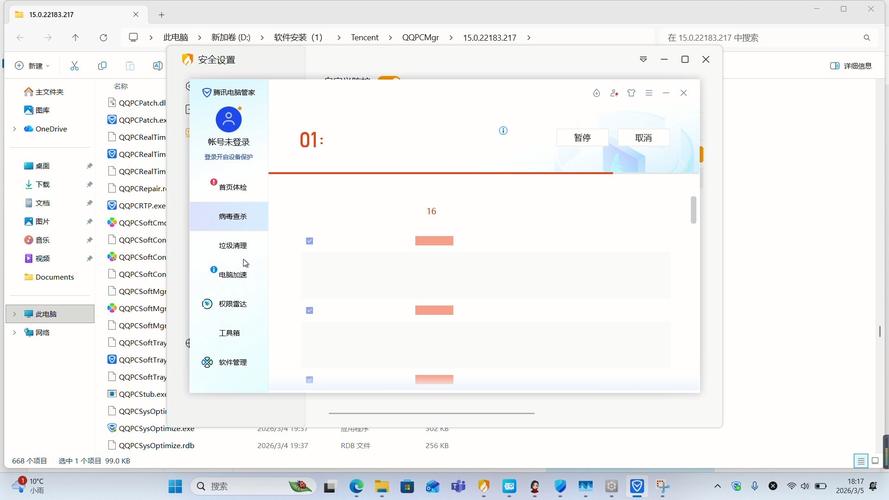Image resolution: width=889 pixels, height=500 pixels.
Task: Click the Explorer back arrow
Action: point(20,37)
